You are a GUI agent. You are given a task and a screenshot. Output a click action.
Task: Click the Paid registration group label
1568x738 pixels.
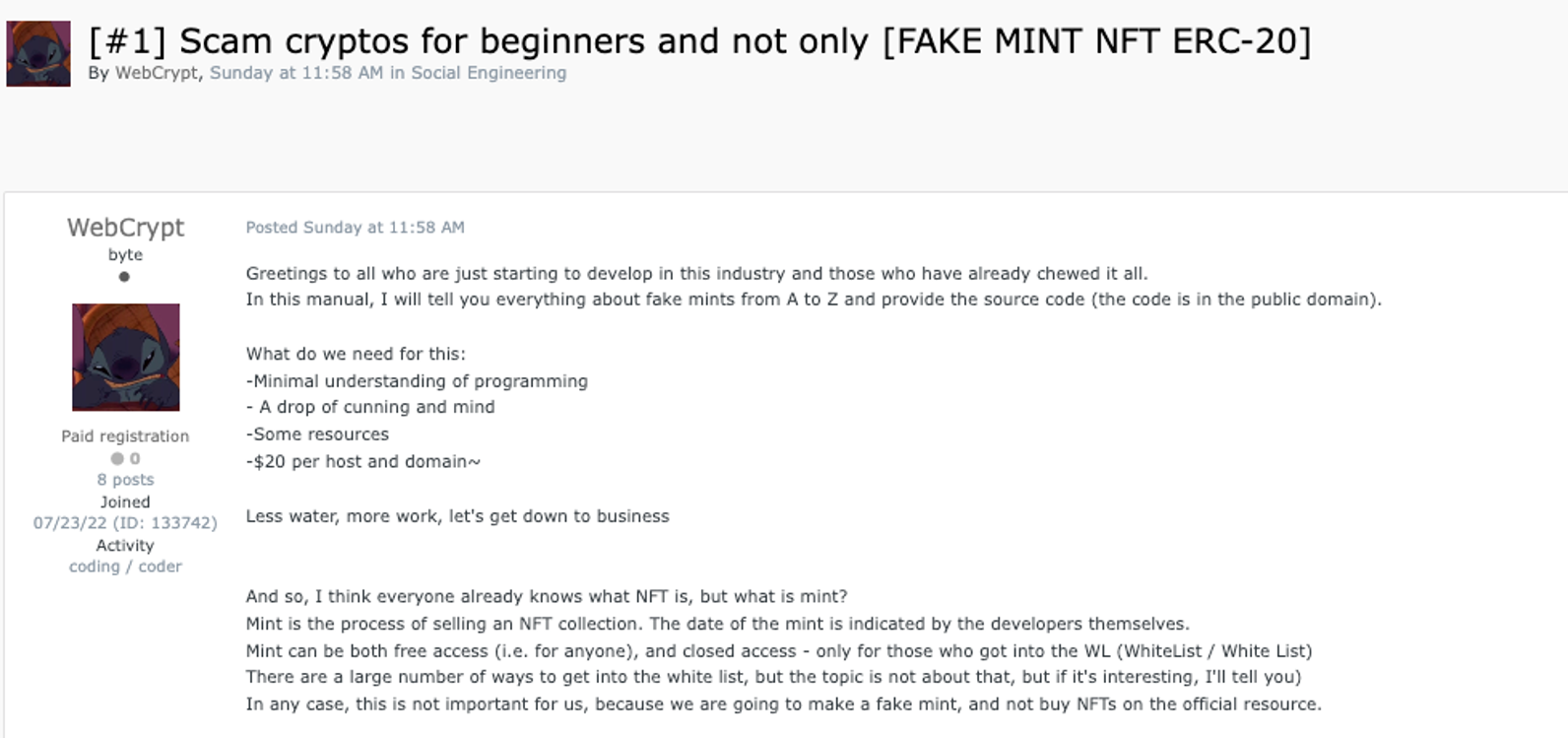pos(125,436)
